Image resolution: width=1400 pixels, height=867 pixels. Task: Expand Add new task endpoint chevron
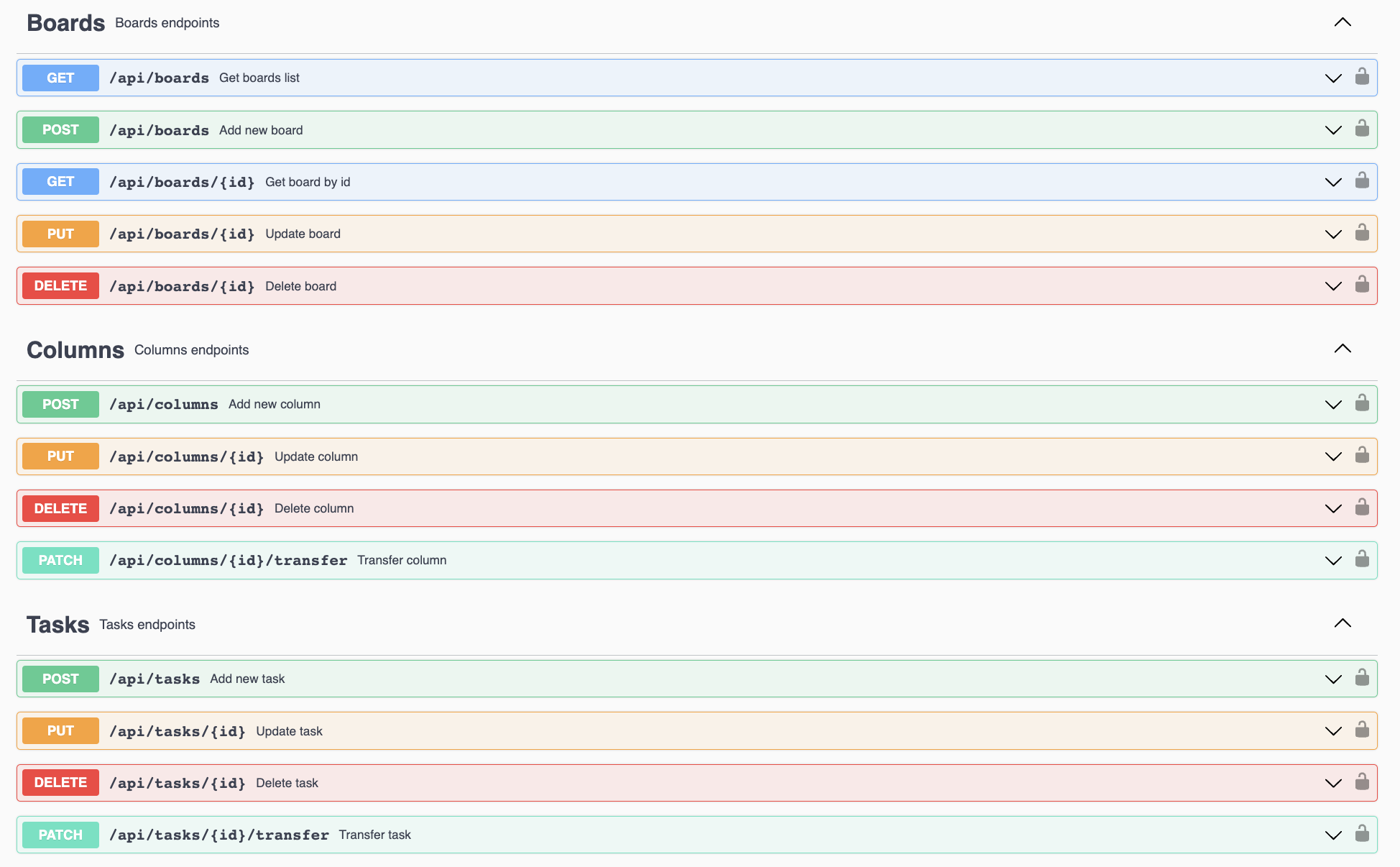(1333, 679)
